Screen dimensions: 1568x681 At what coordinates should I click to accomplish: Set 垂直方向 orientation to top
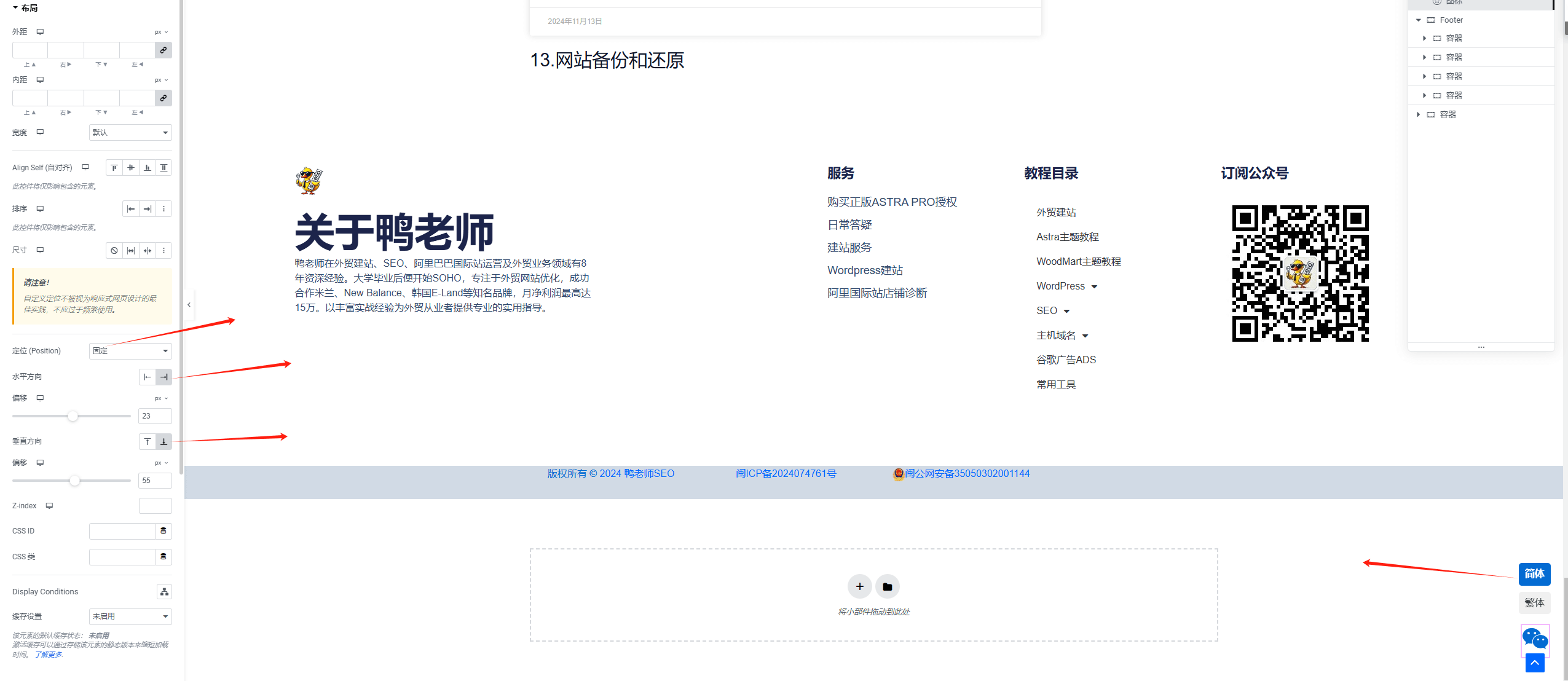pos(148,442)
